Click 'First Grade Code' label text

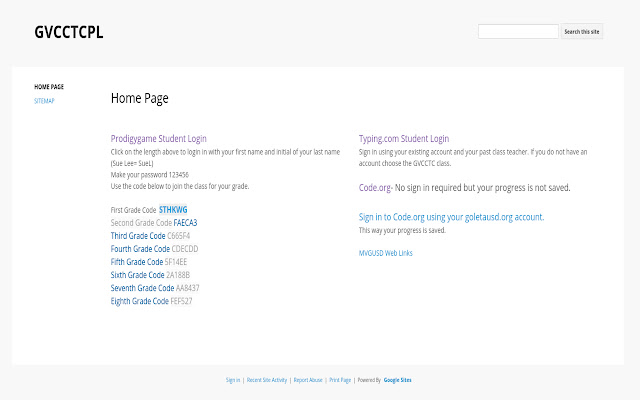133,210
